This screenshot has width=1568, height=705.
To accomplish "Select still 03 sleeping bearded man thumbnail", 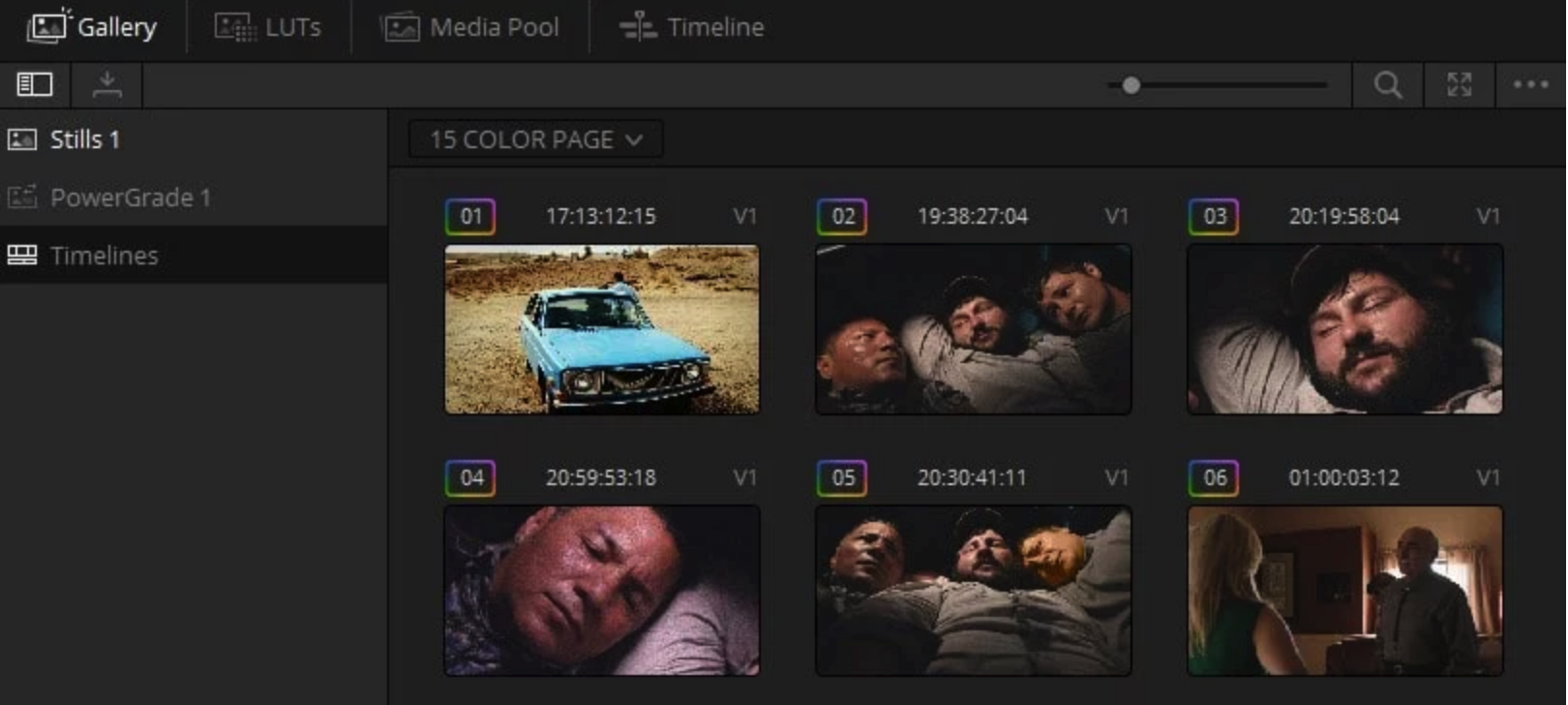I will pos(1345,329).
